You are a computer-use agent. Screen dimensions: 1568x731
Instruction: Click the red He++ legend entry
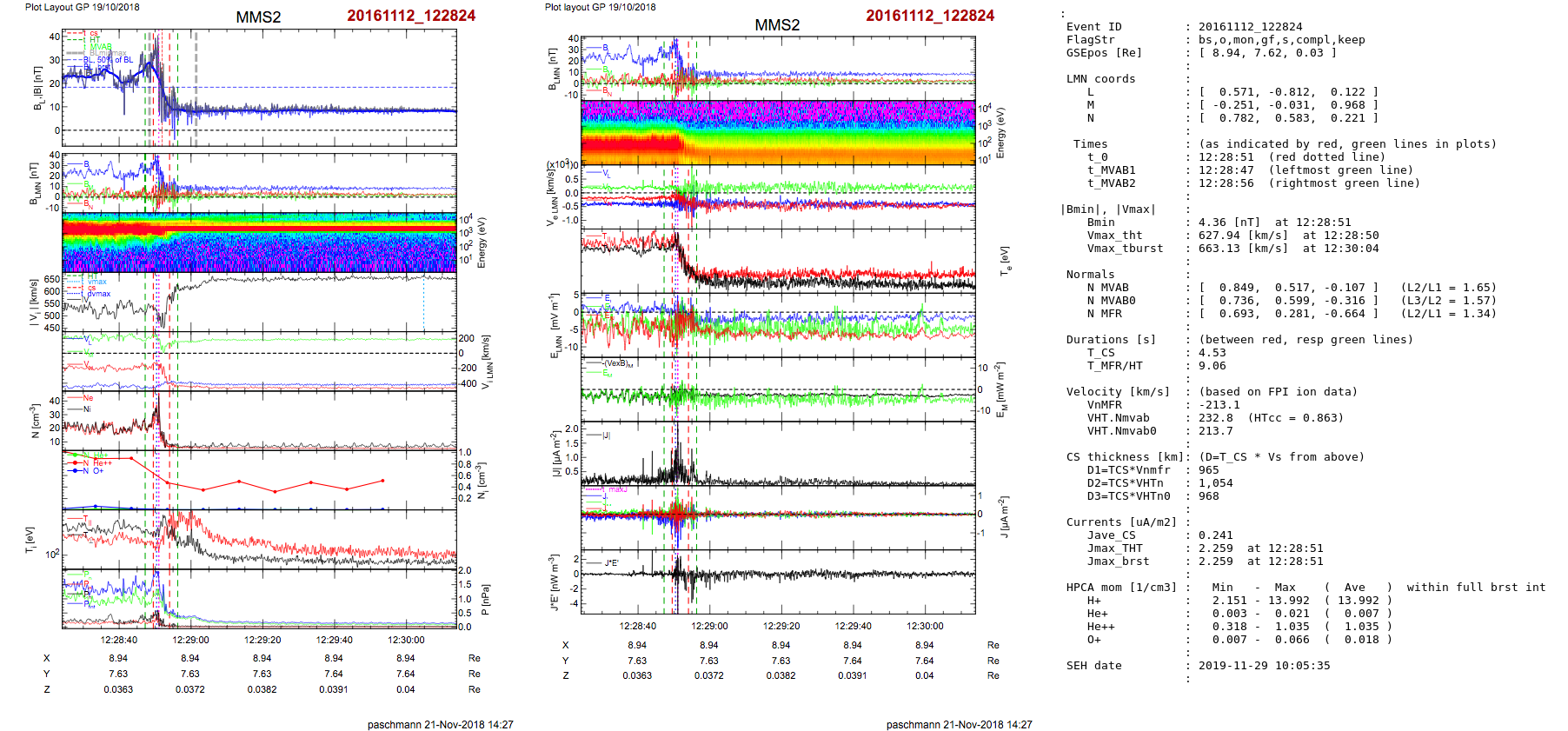pyautogui.click(x=97, y=463)
